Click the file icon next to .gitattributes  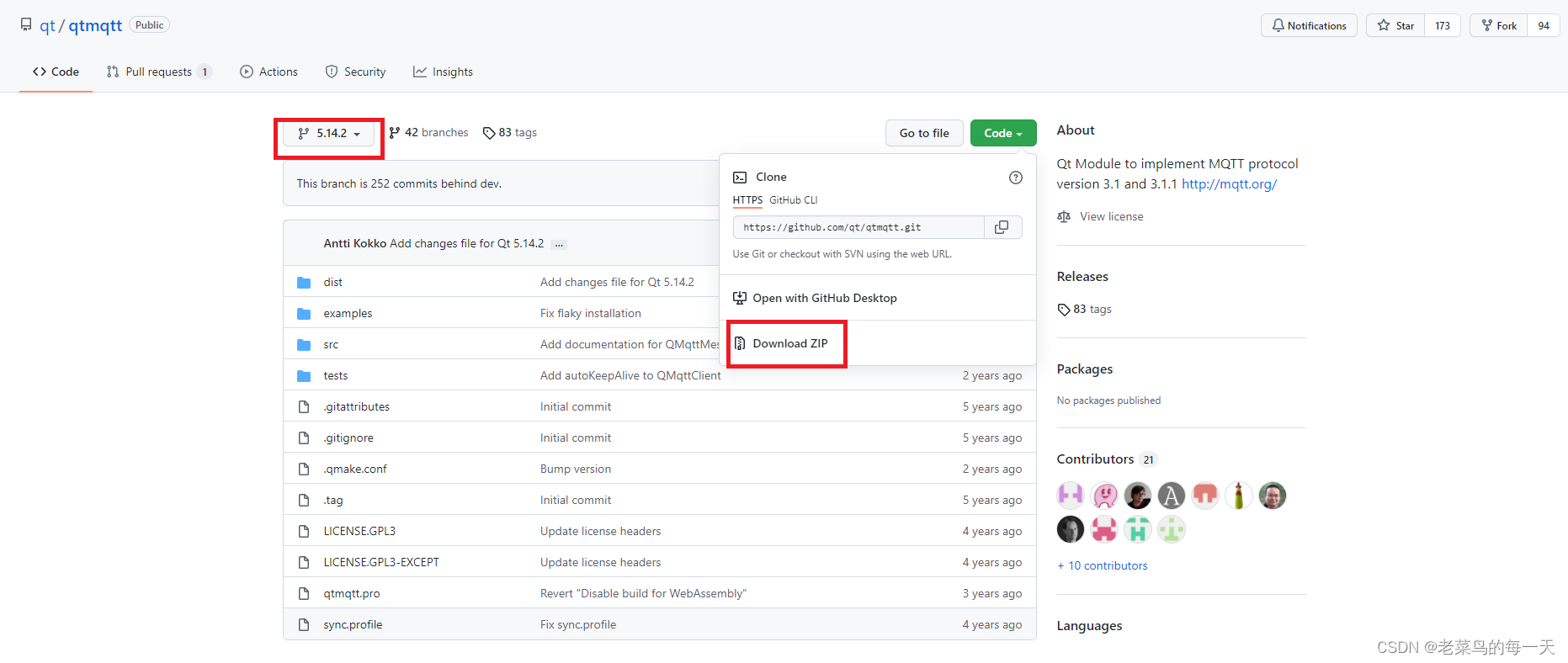tap(304, 407)
